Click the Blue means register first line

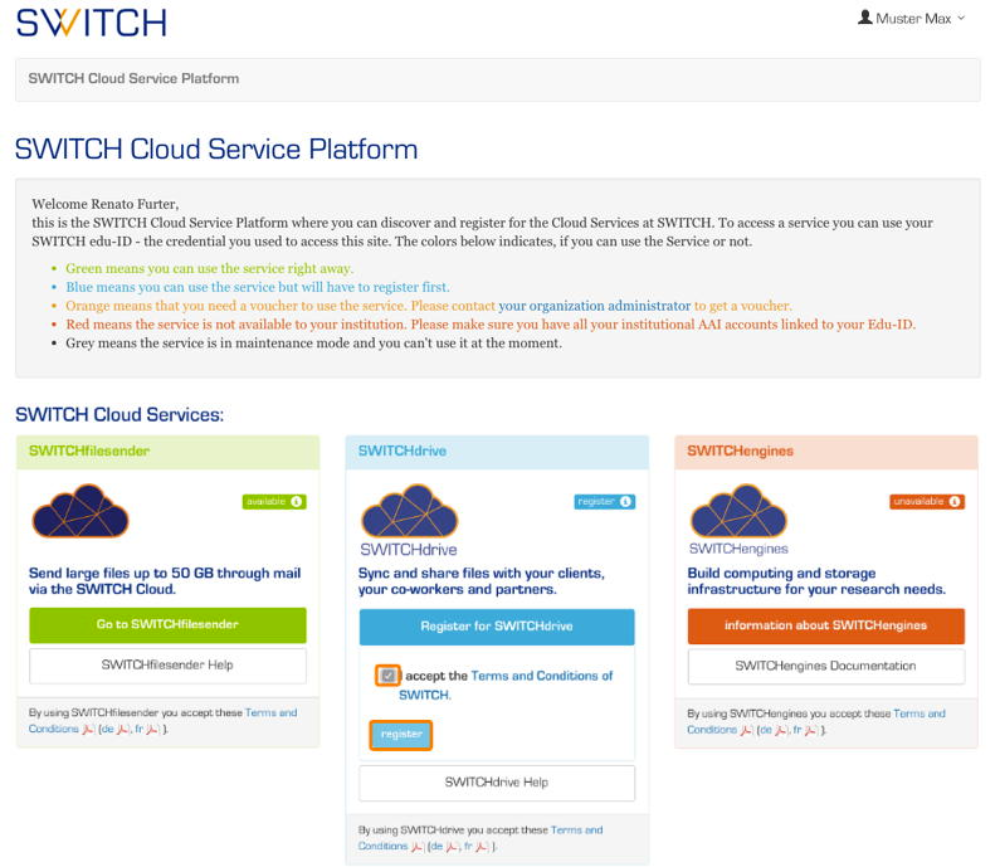click(258, 287)
